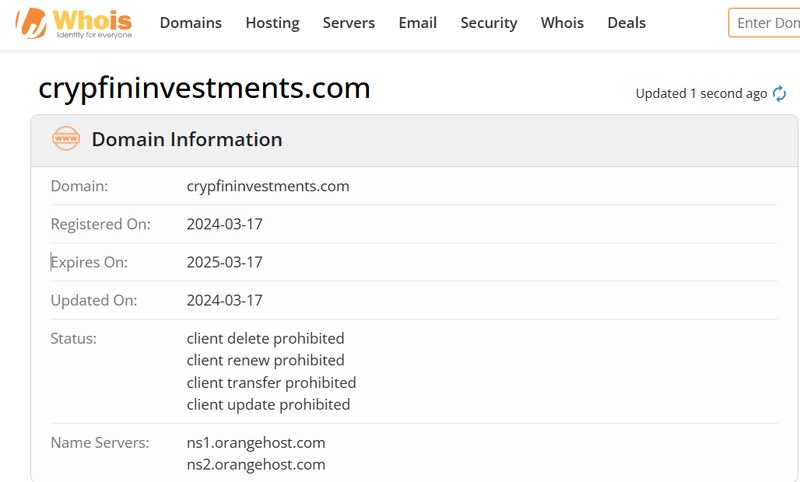Click the status client renew prohibited
The image size is (800, 482).
coord(265,360)
